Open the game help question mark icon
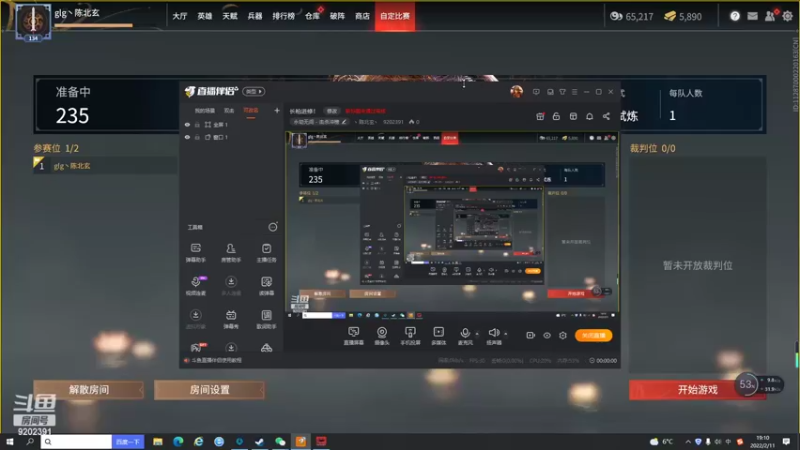The image size is (800, 450). [x=735, y=16]
